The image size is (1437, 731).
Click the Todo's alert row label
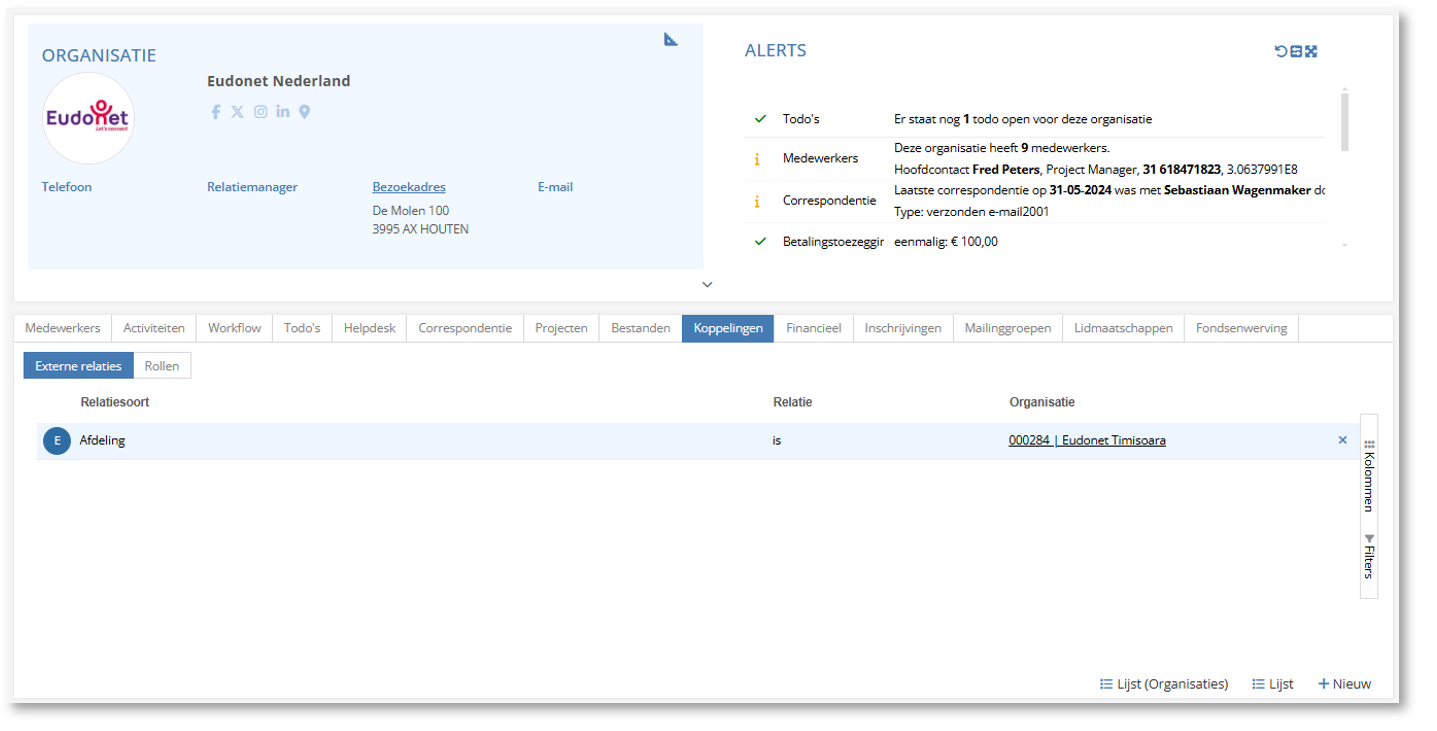click(801, 119)
